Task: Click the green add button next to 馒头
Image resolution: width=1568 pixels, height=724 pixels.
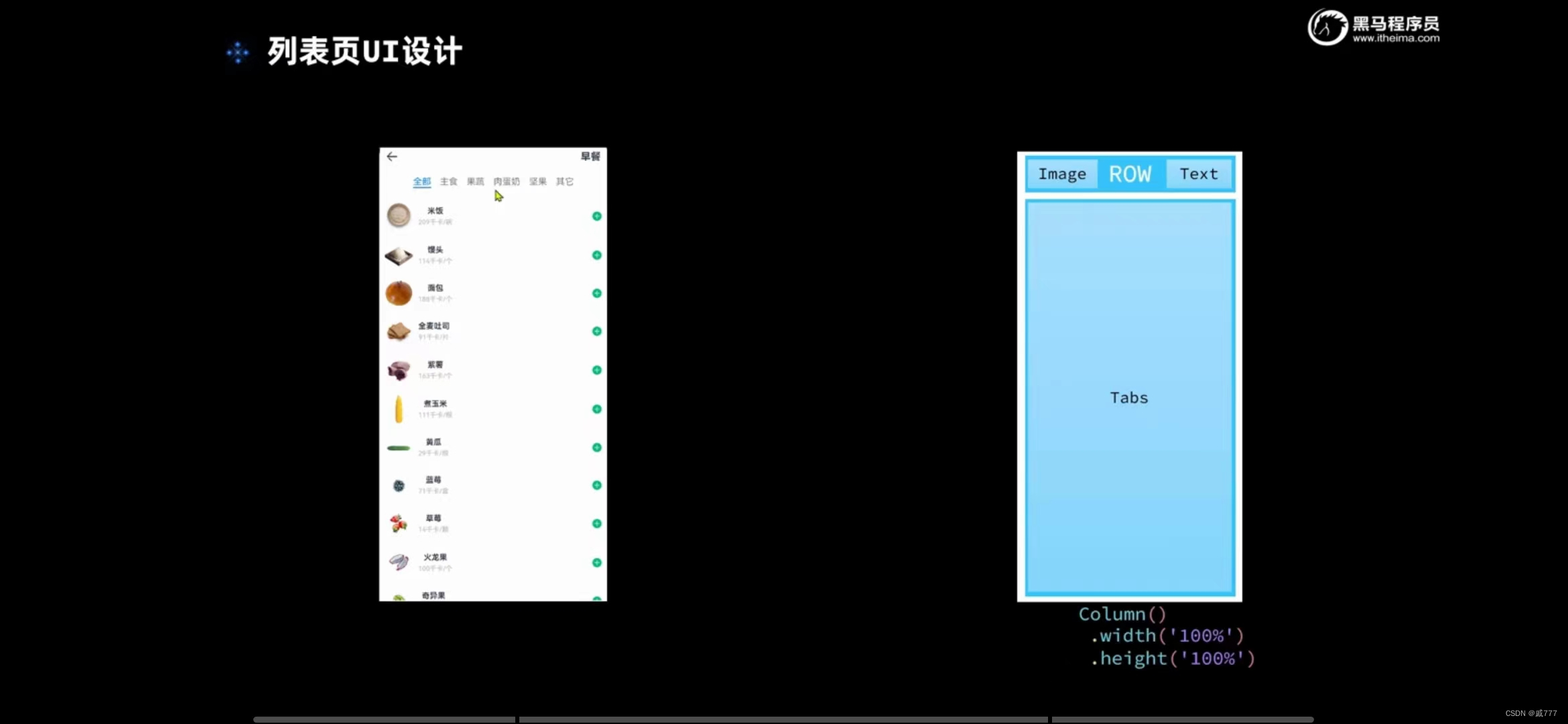Action: pos(596,254)
